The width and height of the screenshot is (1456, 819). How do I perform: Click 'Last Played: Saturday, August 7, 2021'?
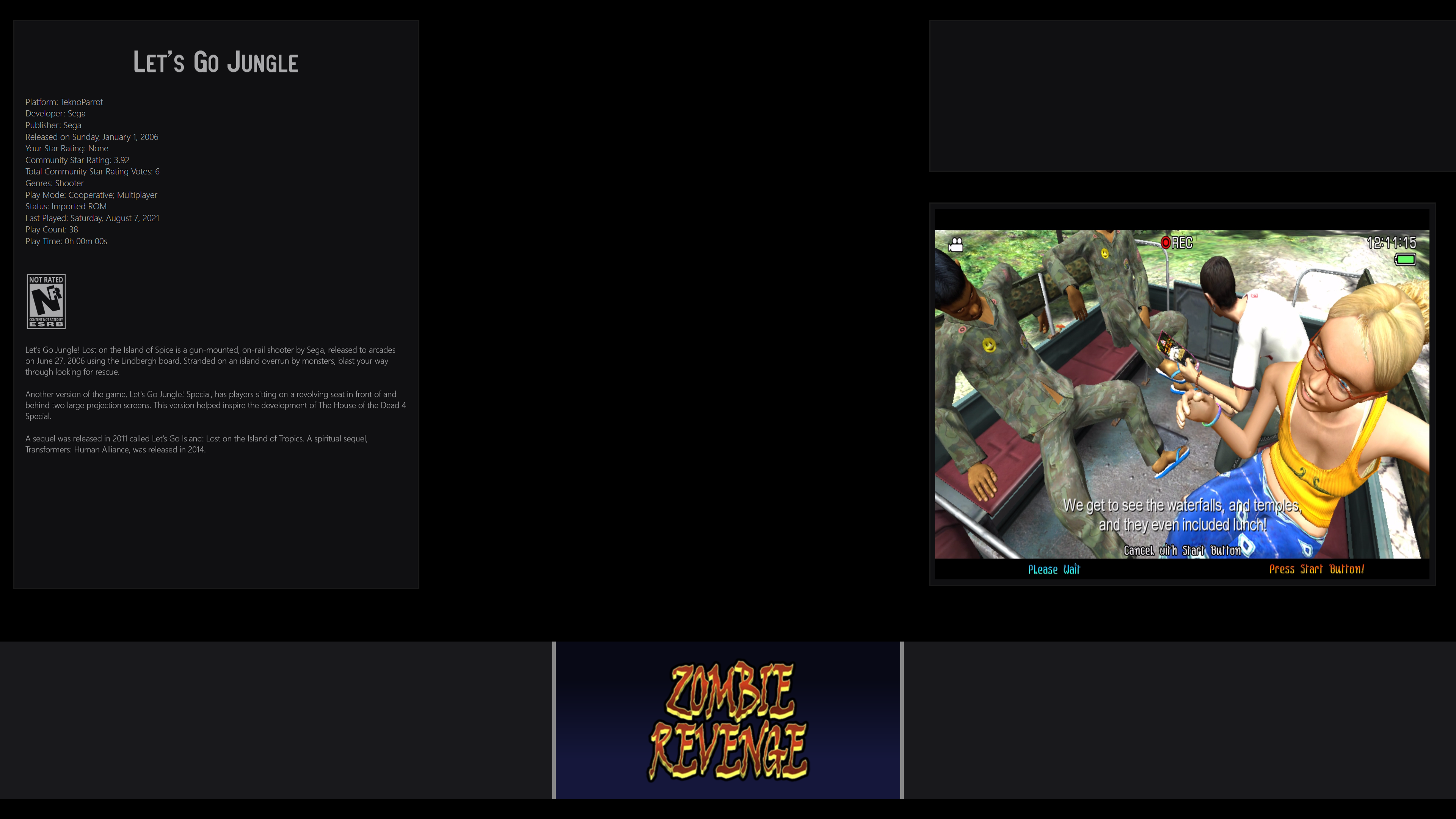(x=92, y=218)
